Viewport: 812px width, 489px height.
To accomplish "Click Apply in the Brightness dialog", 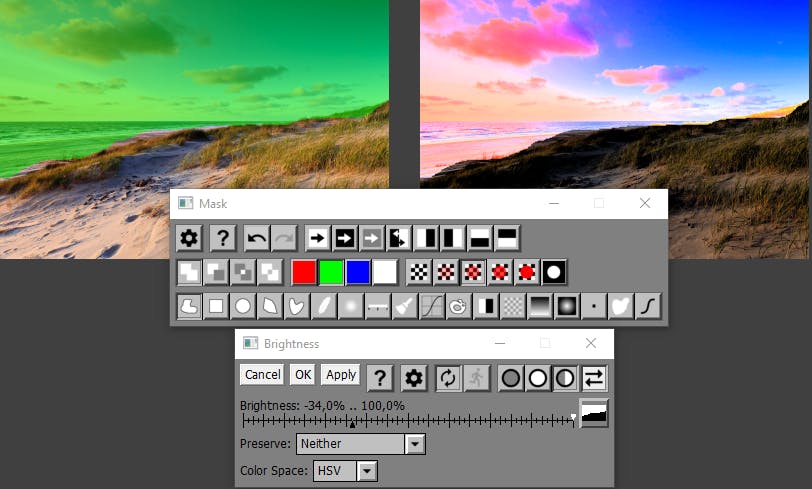I will (x=341, y=375).
